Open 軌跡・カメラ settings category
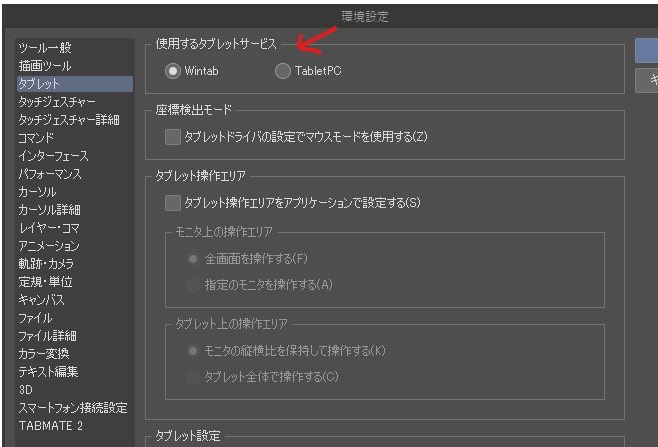 click(x=75, y=264)
